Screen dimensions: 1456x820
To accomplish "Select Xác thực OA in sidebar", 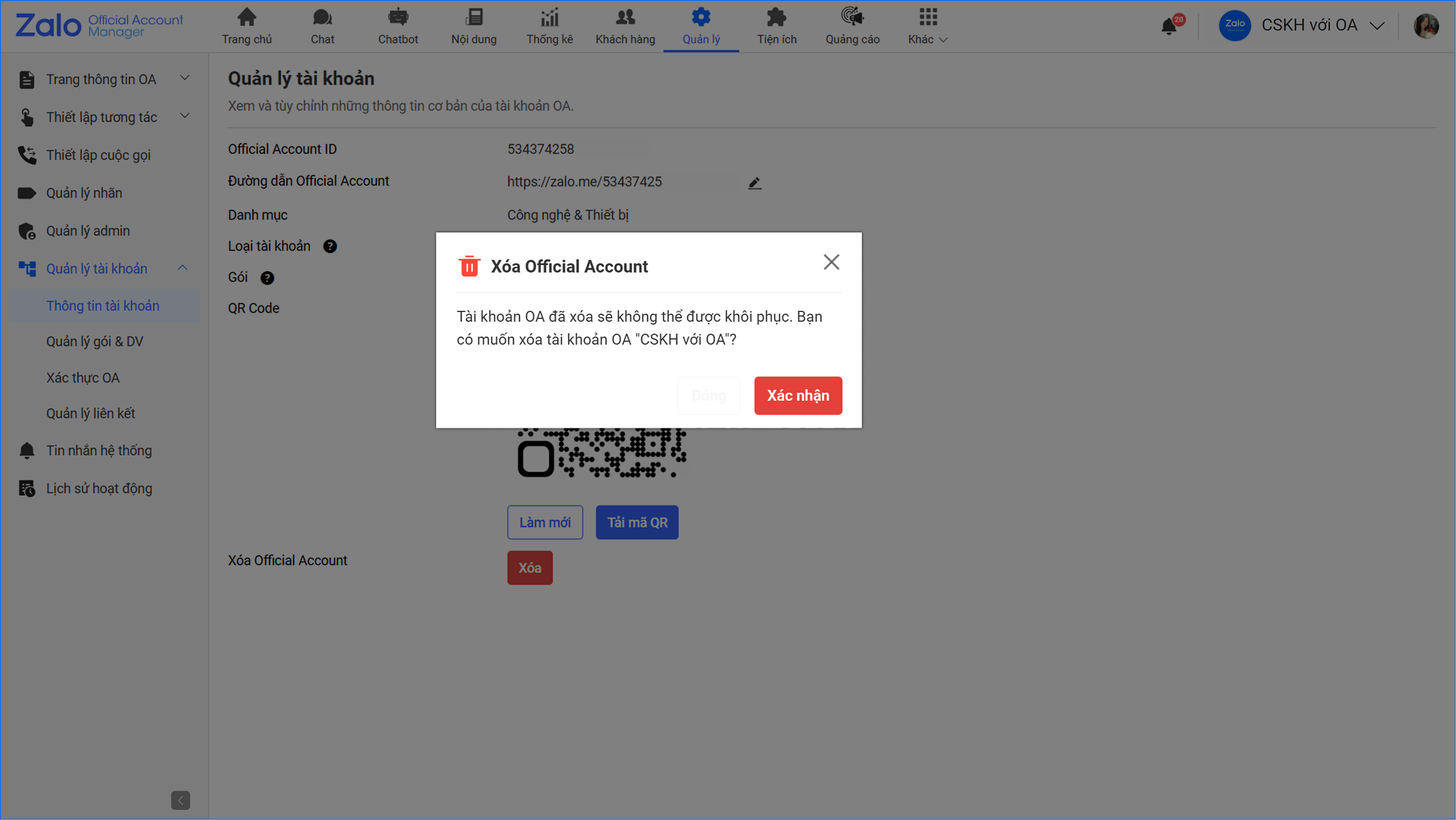I will pos(83,378).
